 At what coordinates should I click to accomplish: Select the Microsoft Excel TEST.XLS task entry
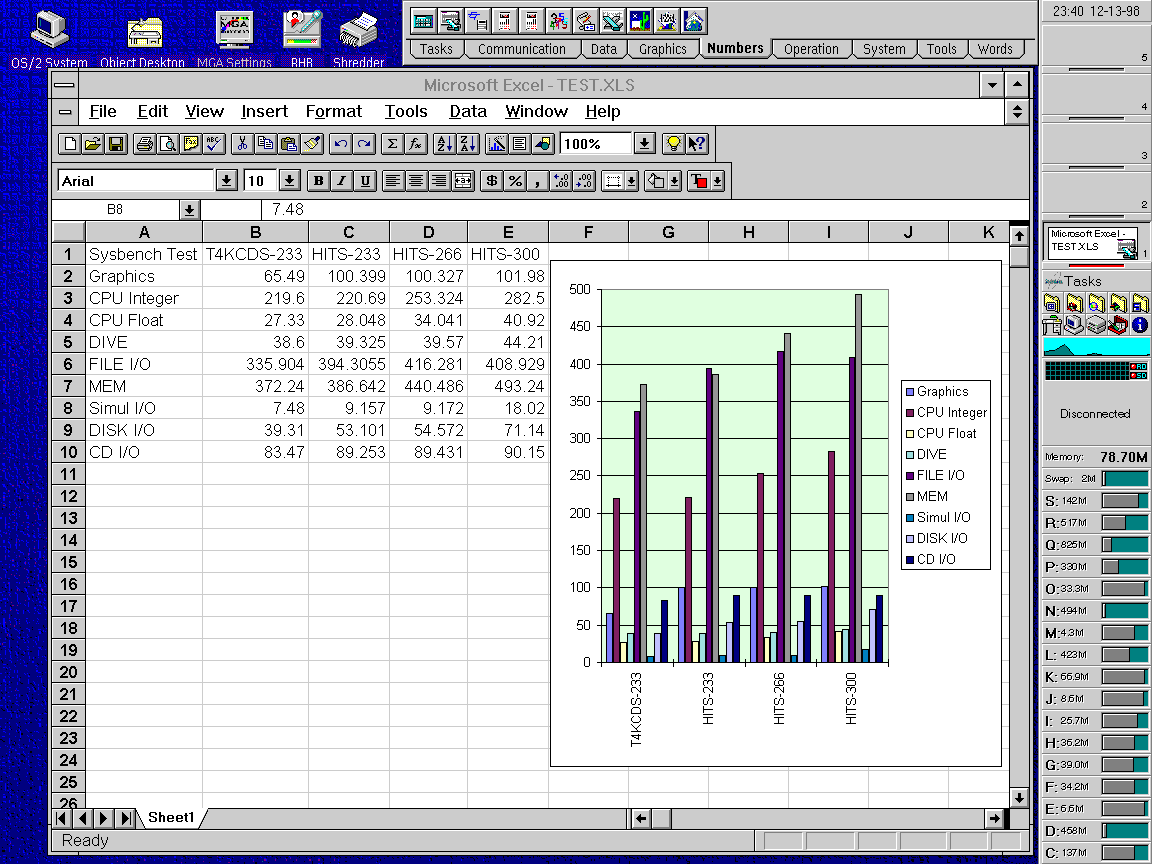click(x=1092, y=242)
